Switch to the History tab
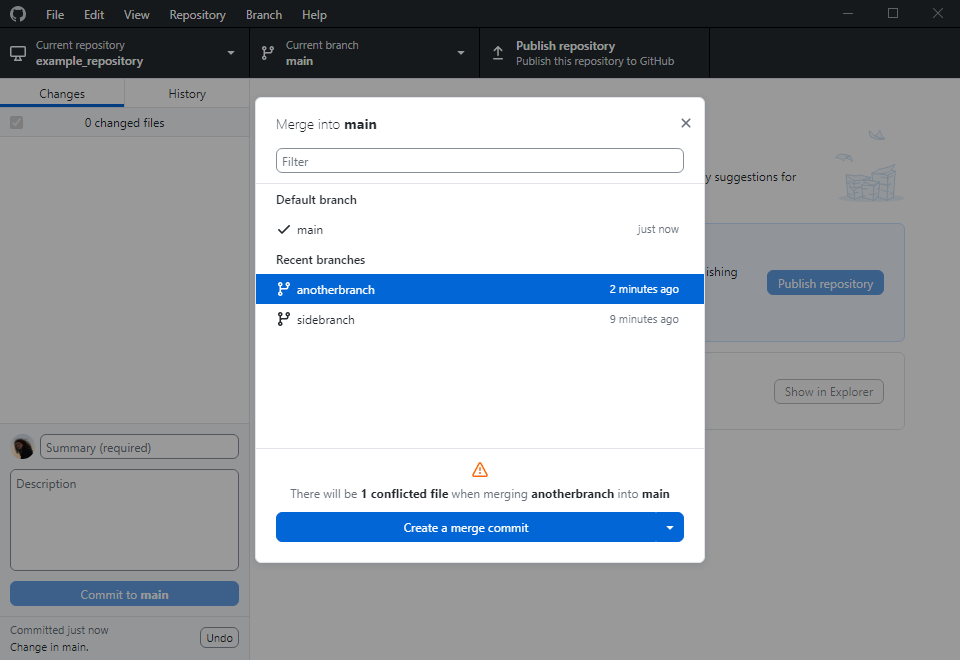 187,94
